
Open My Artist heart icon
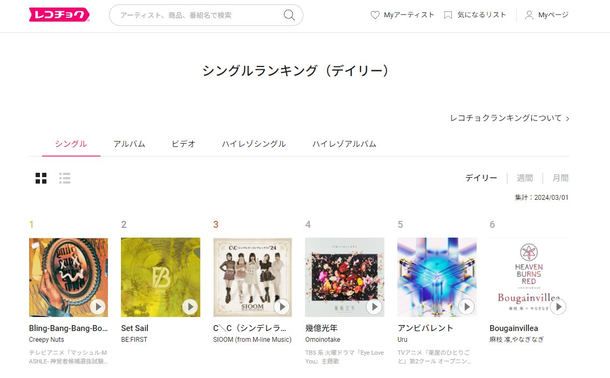[x=375, y=15]
